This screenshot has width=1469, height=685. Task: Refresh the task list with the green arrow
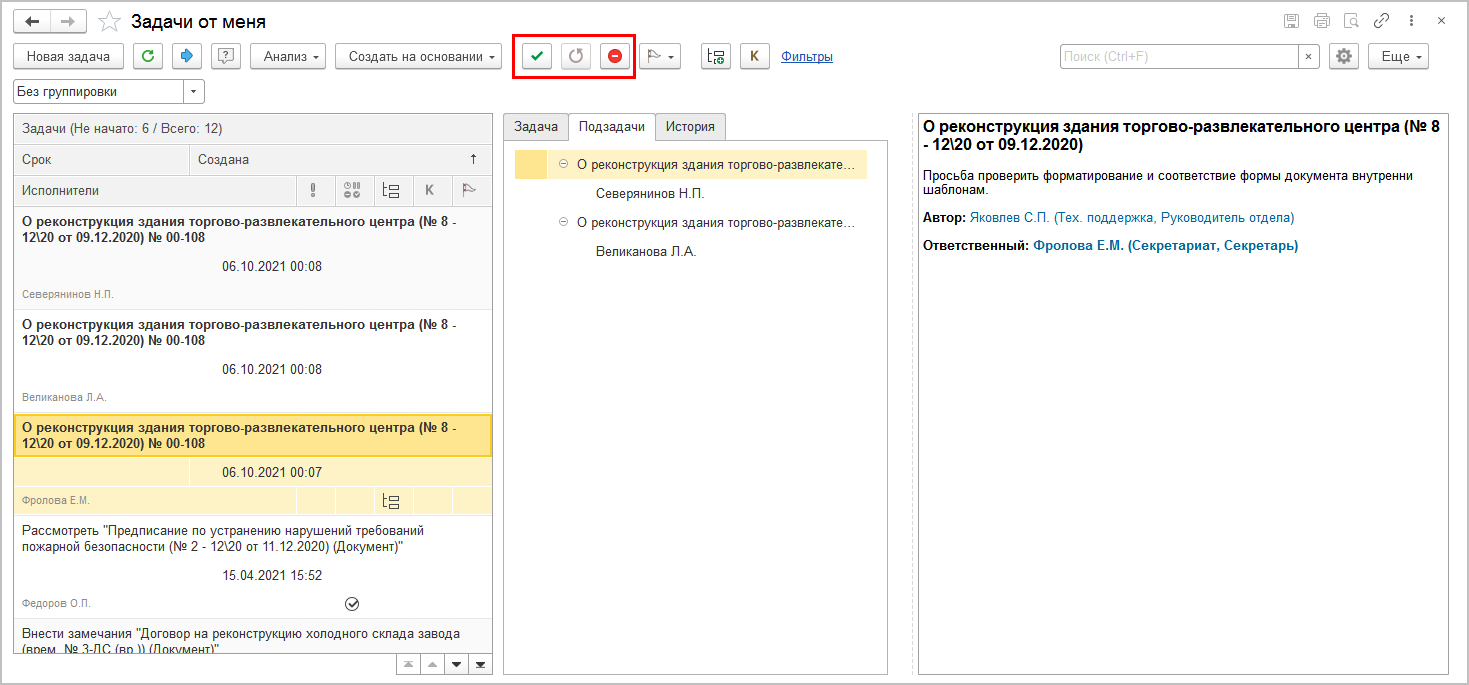pyautogui.click(x=148, y=57)
